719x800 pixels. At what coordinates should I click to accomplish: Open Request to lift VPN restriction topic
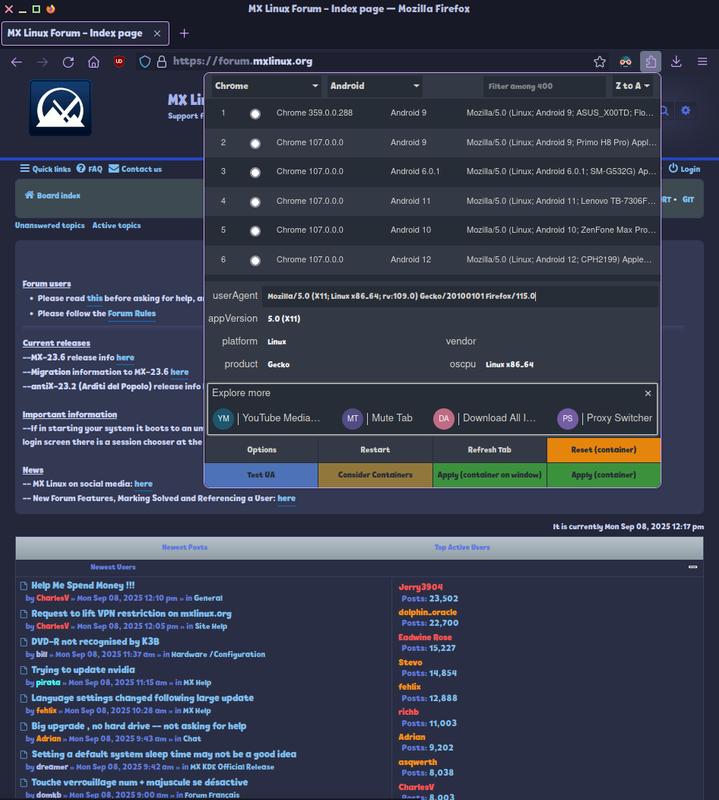point(131,614)
